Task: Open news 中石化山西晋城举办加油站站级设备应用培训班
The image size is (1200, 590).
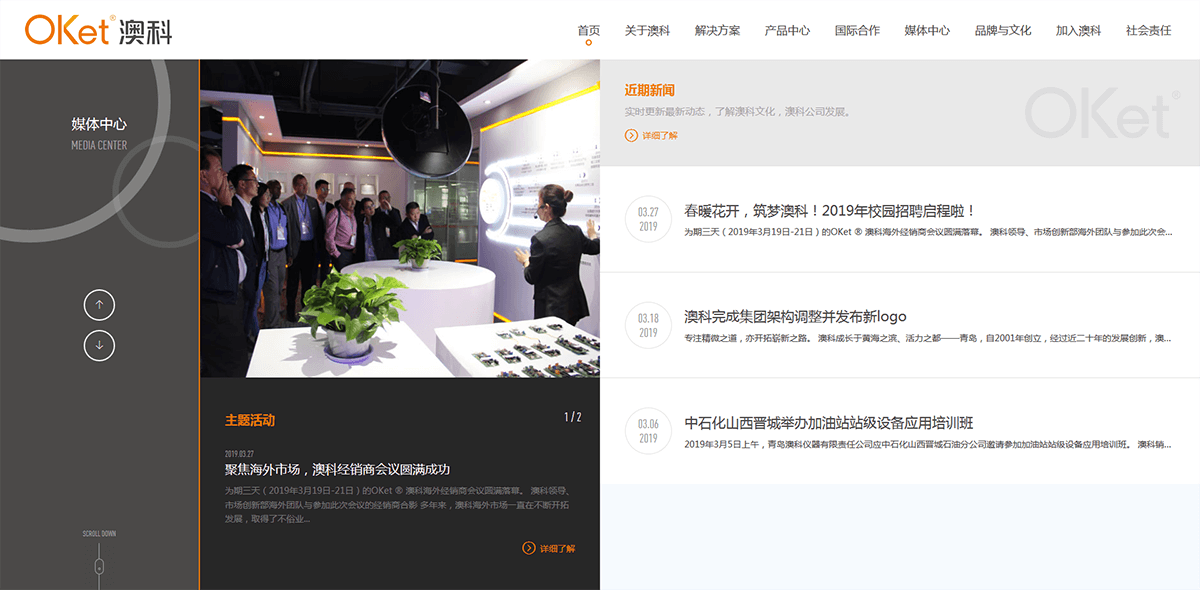Action: click(829, 423)
